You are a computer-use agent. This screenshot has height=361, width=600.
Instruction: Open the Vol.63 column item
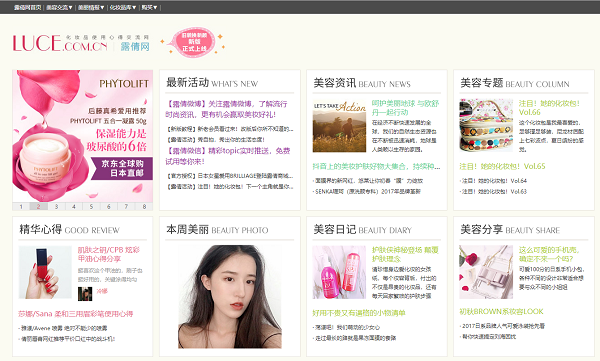coord(494,191)
